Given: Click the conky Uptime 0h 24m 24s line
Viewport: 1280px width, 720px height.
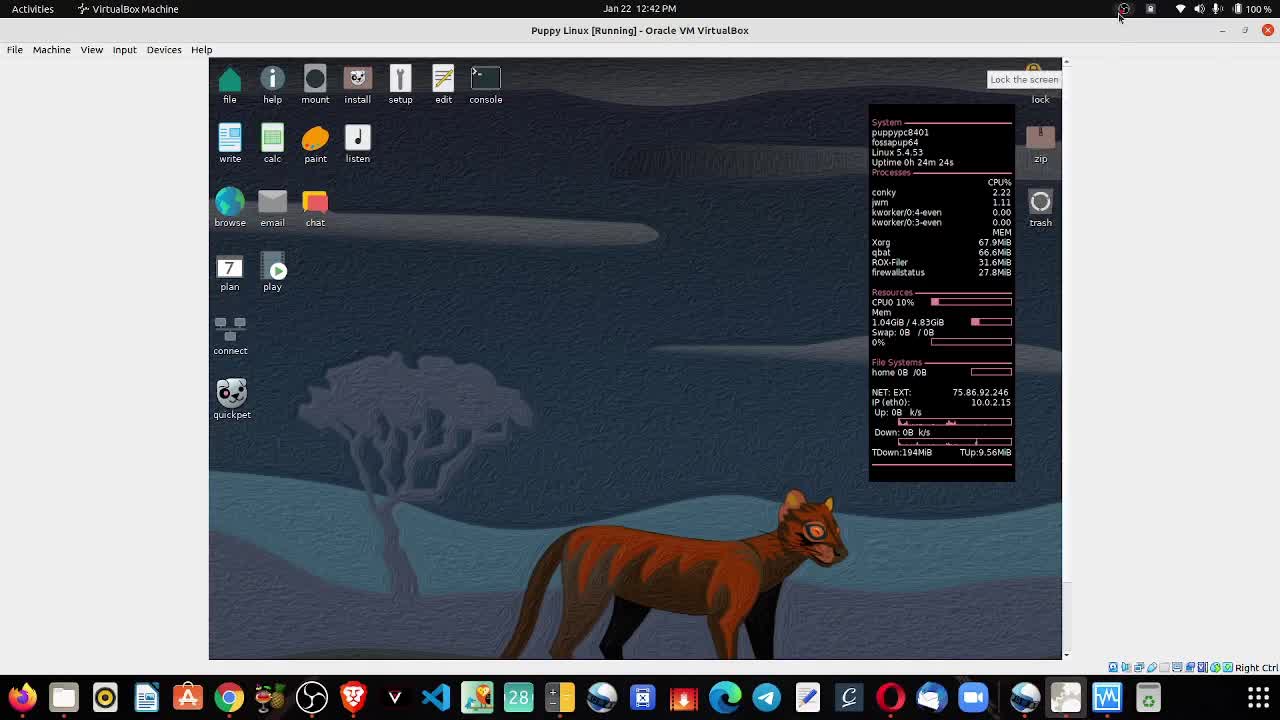Looking at the screenshot, I should [x=912, y=162].
